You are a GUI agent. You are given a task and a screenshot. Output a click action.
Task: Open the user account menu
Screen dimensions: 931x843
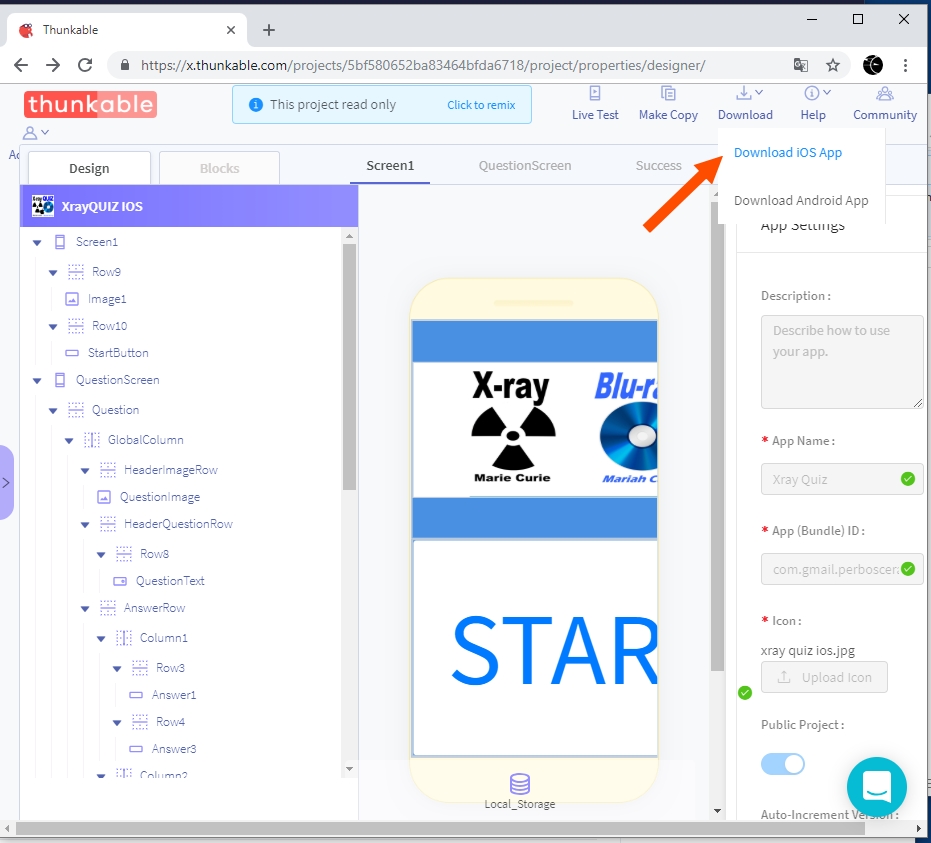pos(36,132)
